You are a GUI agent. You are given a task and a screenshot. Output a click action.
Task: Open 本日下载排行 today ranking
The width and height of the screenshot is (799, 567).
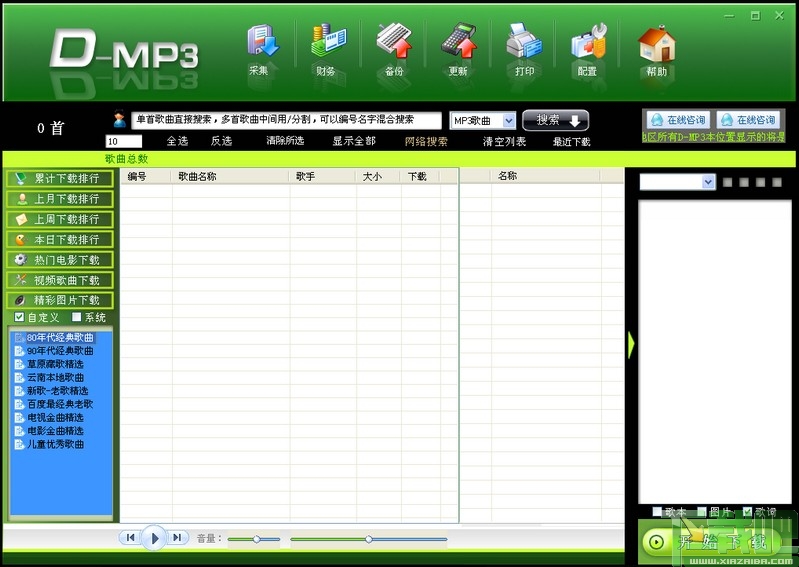60,239
